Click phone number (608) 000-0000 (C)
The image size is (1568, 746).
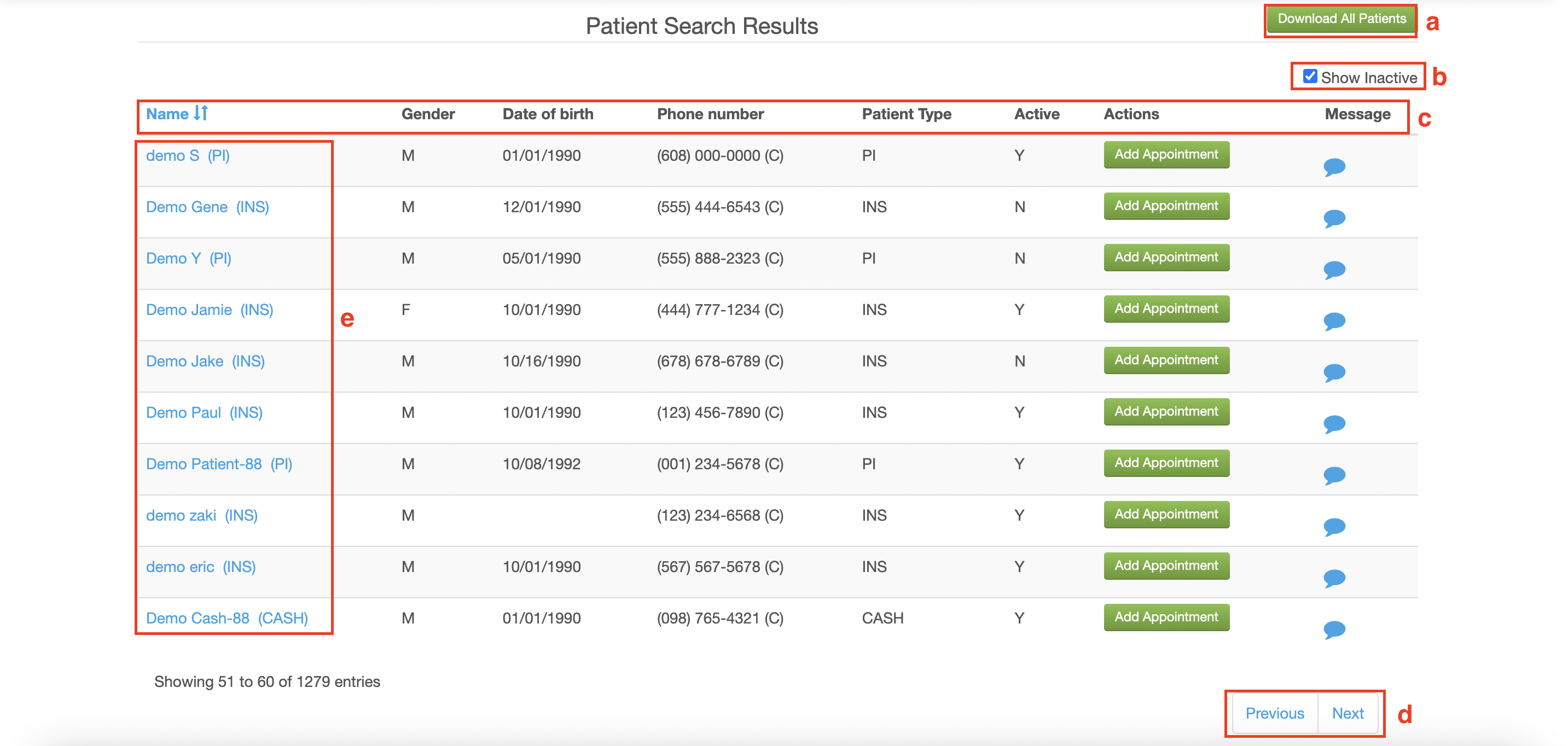720,156
